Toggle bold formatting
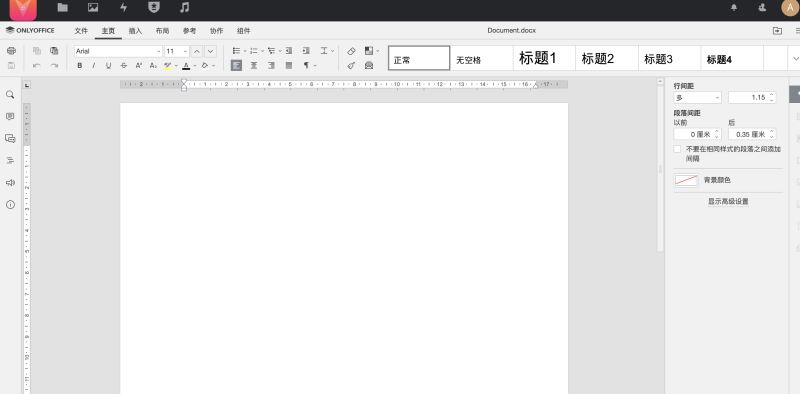The height and width of the screenshot is (394, 800). 80,65
